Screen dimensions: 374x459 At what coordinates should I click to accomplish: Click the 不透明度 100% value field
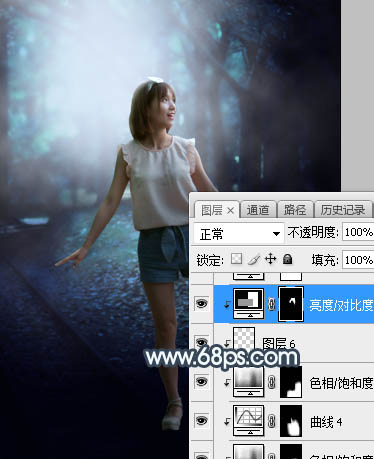(x=358, y=232)
